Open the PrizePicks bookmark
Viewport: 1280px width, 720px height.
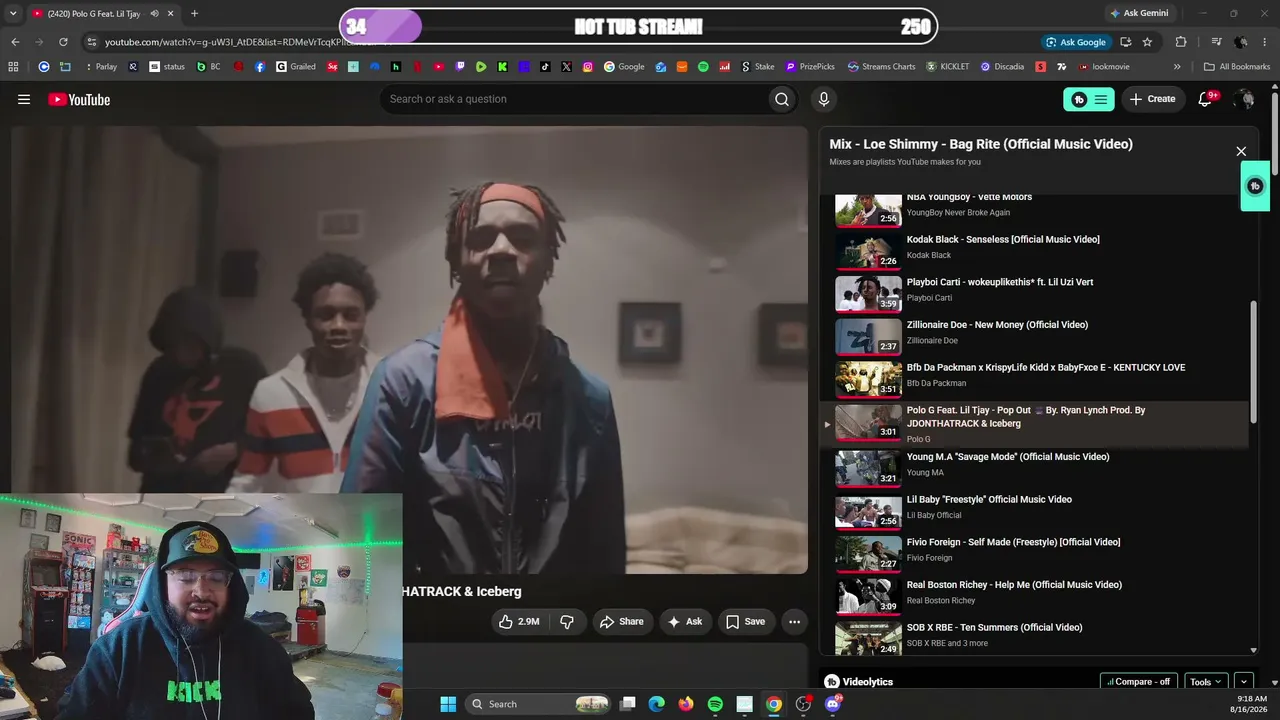[x=810, y=67]
